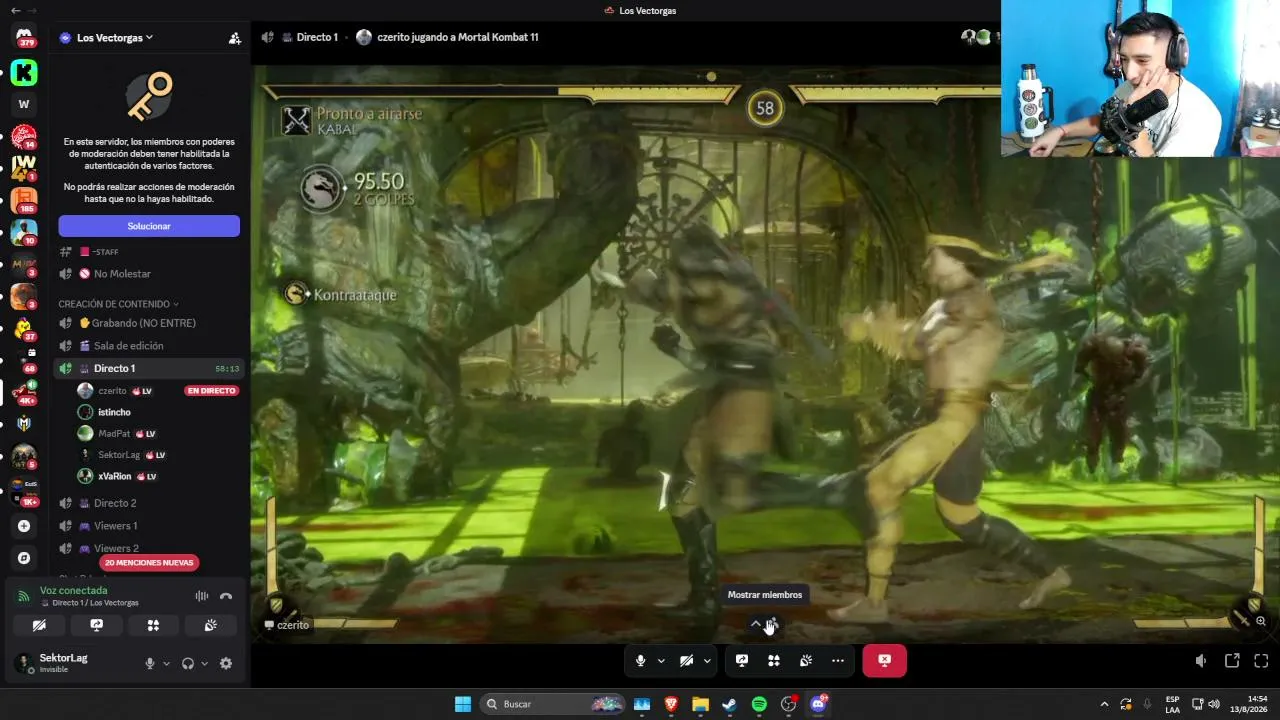Join the Viewers 1 voice channel
Viewport: 1280px width, 720px height.
coord(149,526)
